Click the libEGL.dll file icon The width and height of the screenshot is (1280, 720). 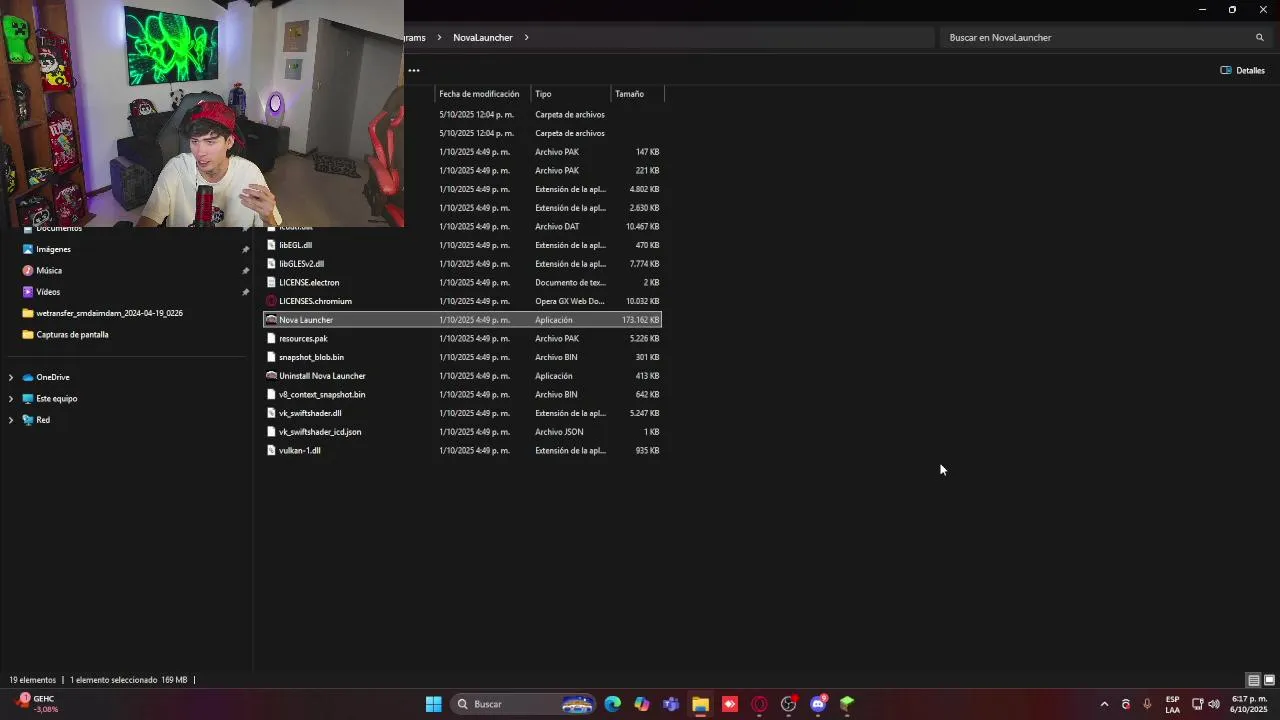pyautogui.click(x=271, y=245)
